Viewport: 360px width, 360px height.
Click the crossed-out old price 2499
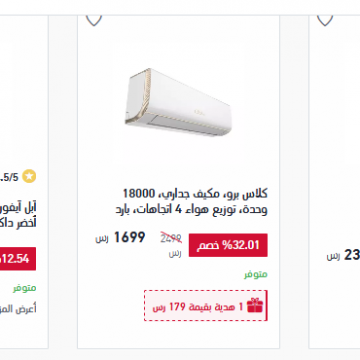click(171, 238)
